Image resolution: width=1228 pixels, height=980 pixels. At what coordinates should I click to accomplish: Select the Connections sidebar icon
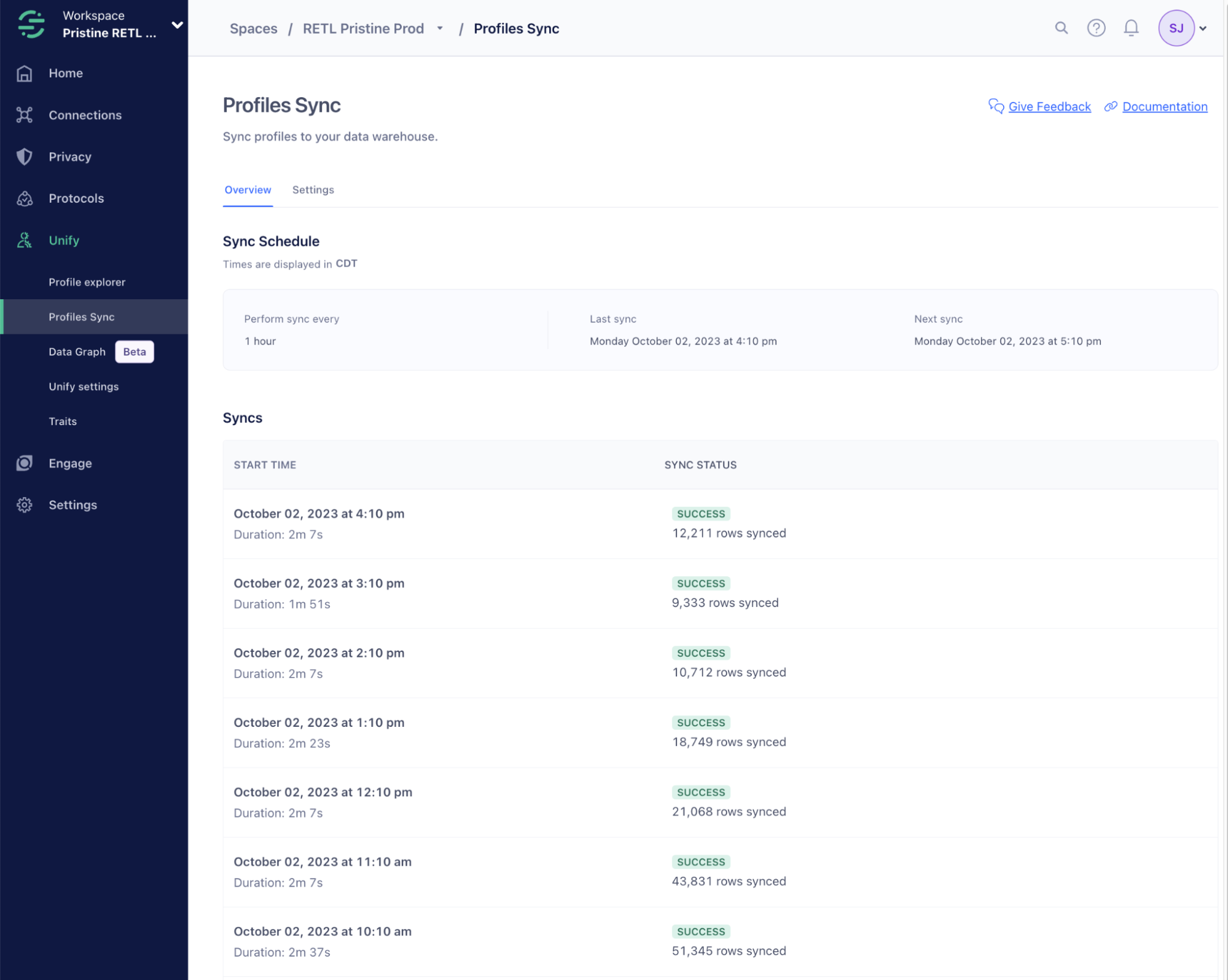(25, 115)
